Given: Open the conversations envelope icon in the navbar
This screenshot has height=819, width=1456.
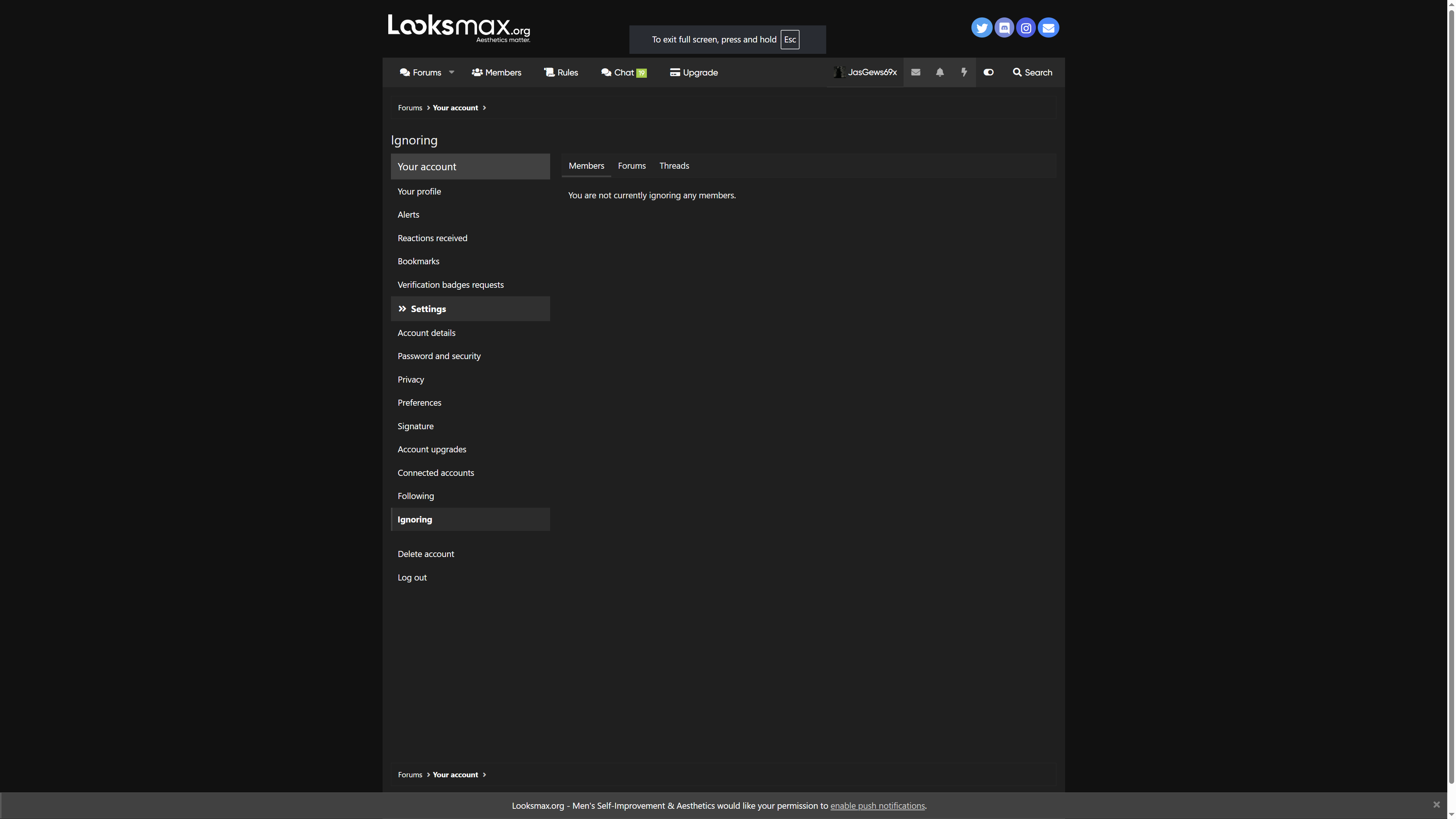Looking at the screenshot, I should [916, 72].
